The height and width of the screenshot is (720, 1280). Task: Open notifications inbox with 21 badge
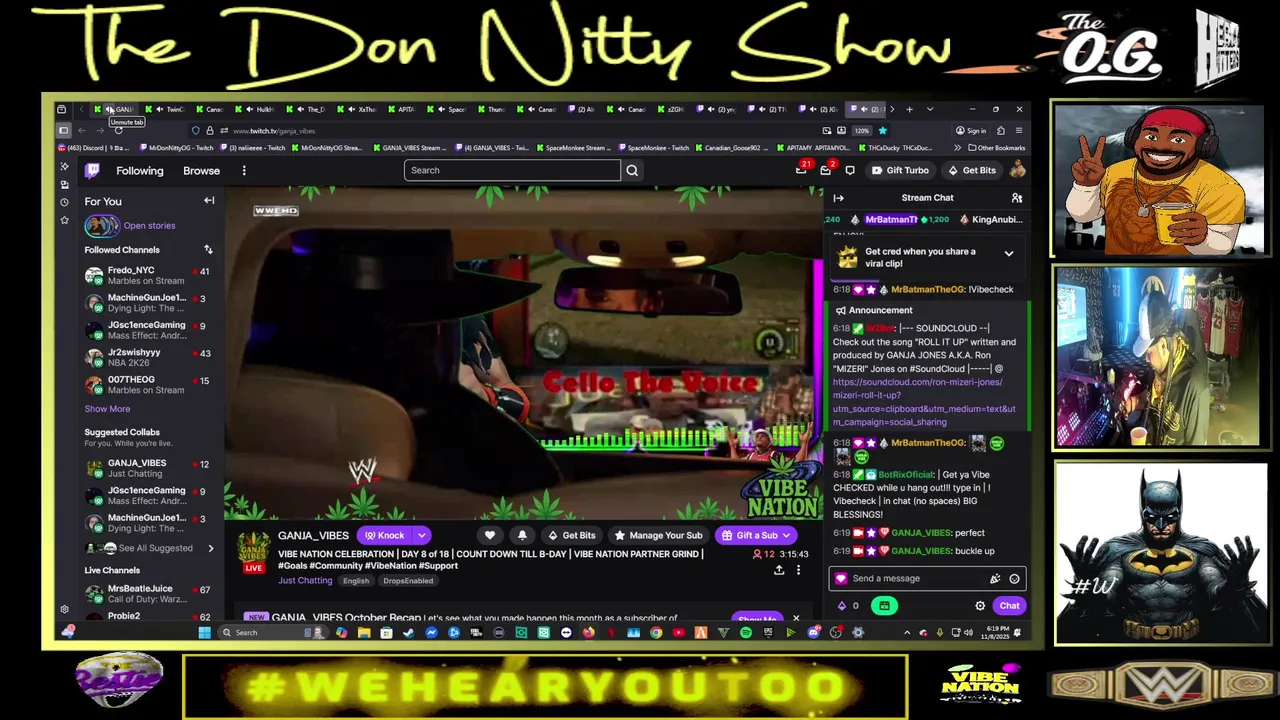pos(802,169)
